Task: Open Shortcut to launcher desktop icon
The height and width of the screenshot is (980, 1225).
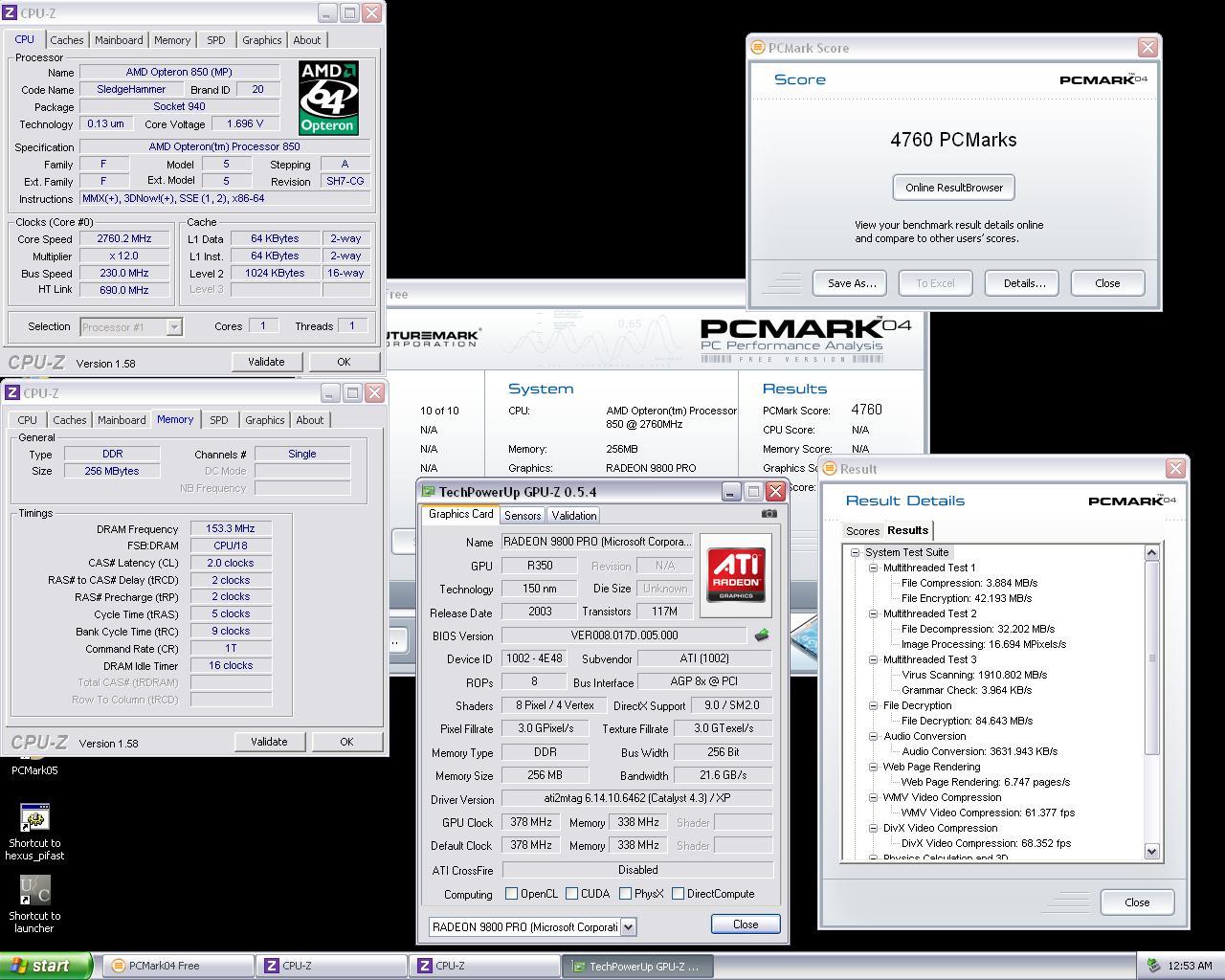Action: pyautogui.click(x=34, y=903)
